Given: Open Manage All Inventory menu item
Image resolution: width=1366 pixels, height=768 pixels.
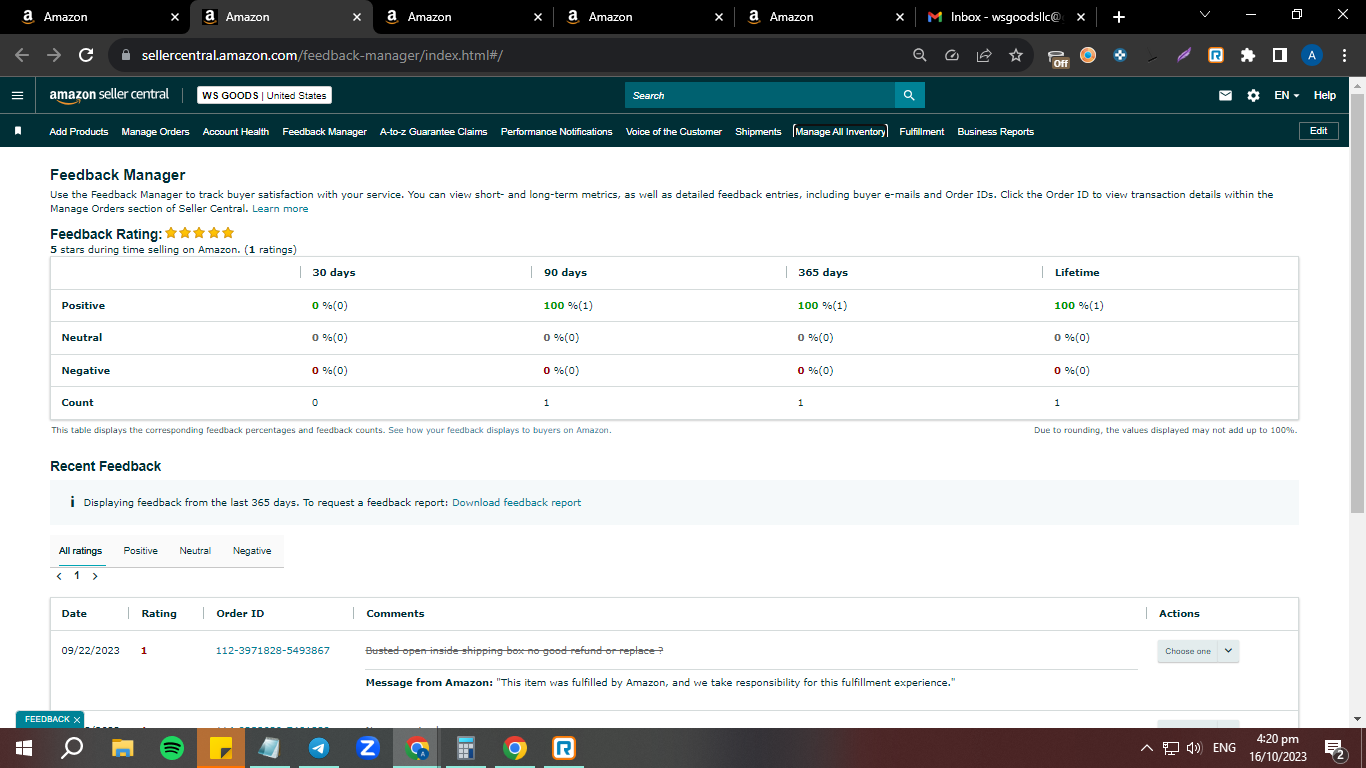Looking at the screenshot, I should coord(840,132).
